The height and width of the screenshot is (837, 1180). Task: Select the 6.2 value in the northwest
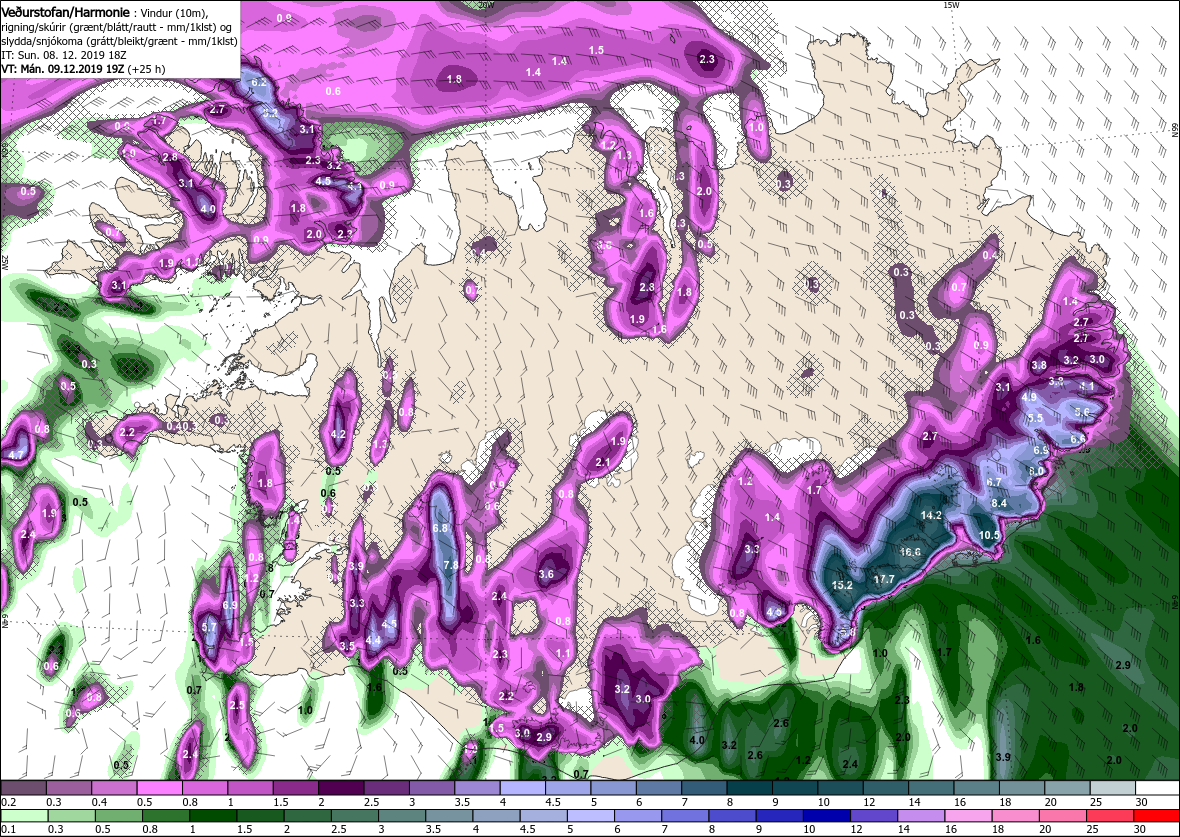tap(259, 82)
